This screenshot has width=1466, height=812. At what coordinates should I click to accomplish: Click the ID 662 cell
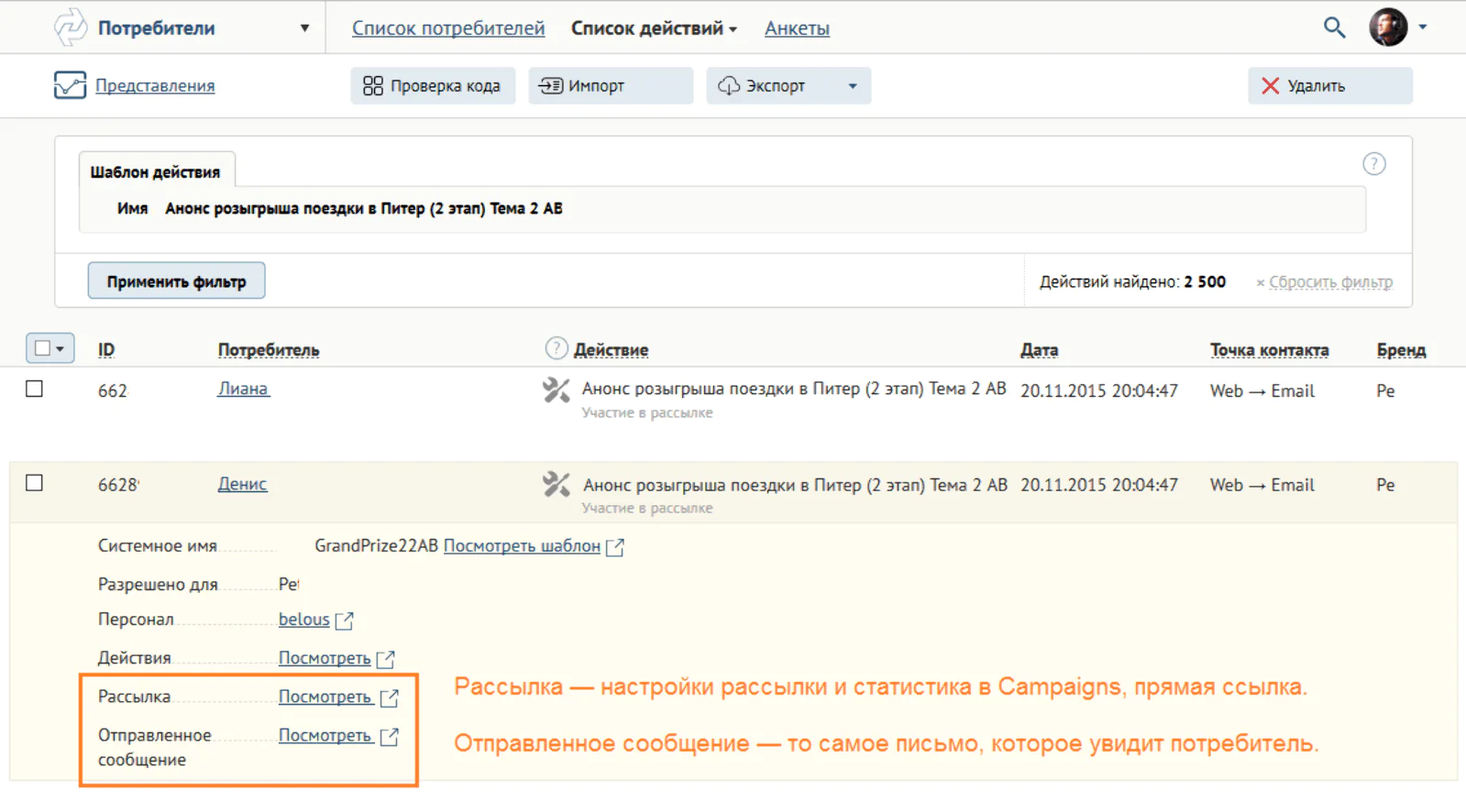(x=113, y=391)
